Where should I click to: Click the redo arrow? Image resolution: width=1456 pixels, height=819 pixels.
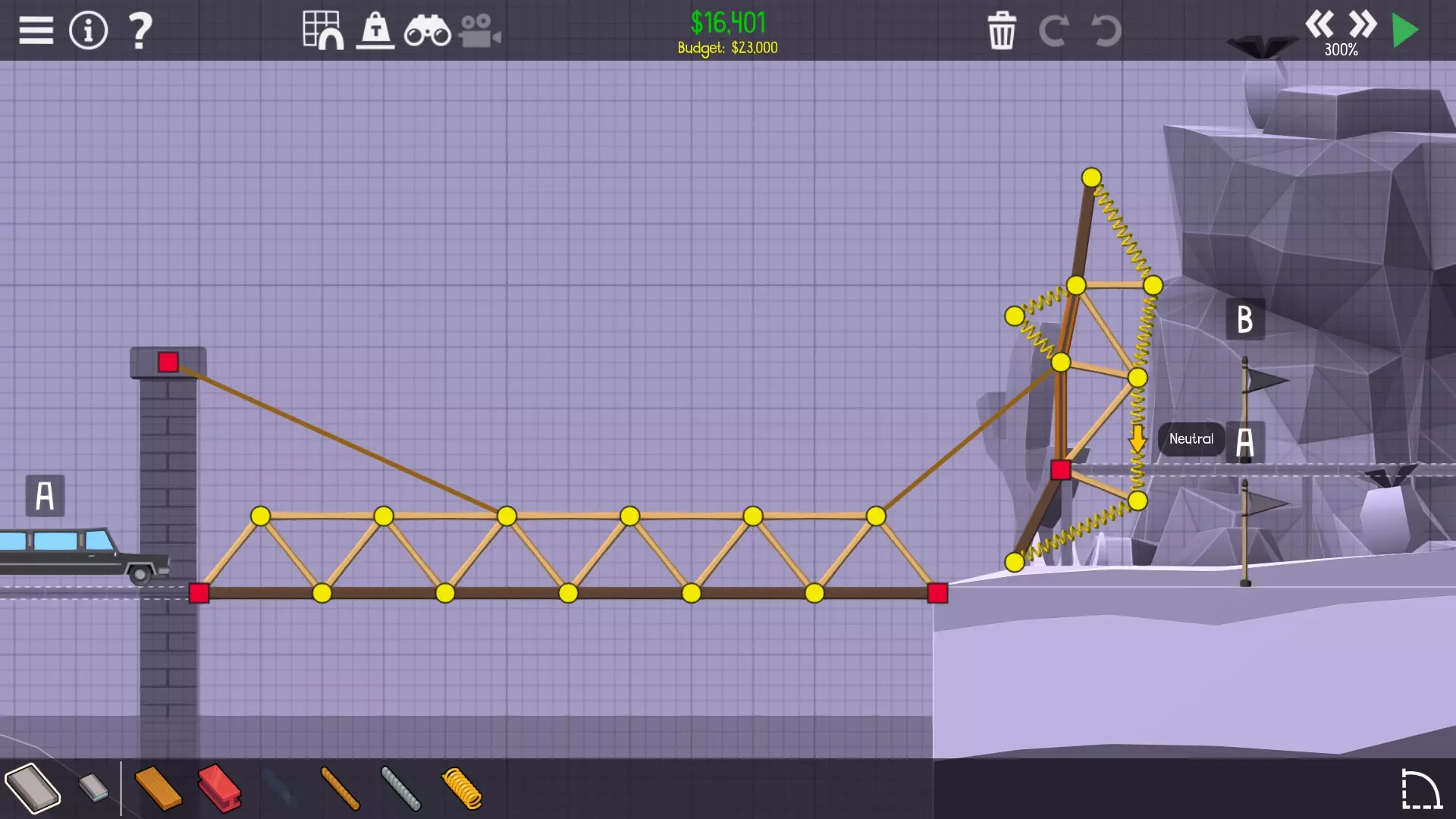1053,31
